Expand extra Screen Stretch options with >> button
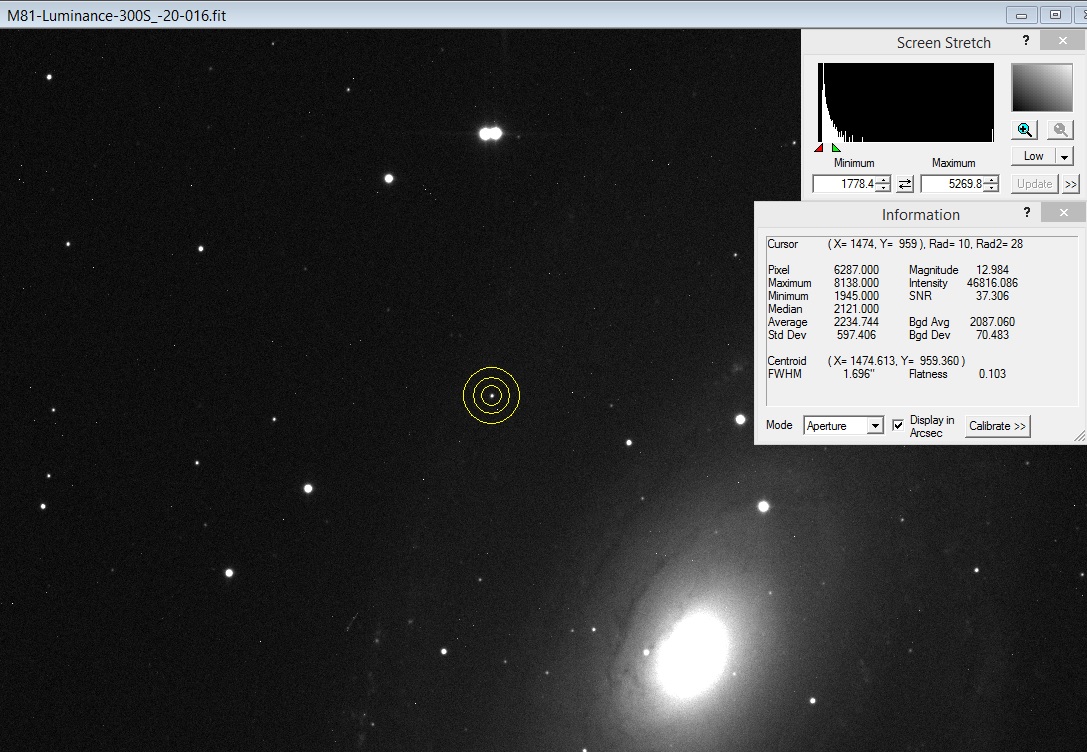Image resolution: width=1087 pixels, height=752 pixels. 1071,184
